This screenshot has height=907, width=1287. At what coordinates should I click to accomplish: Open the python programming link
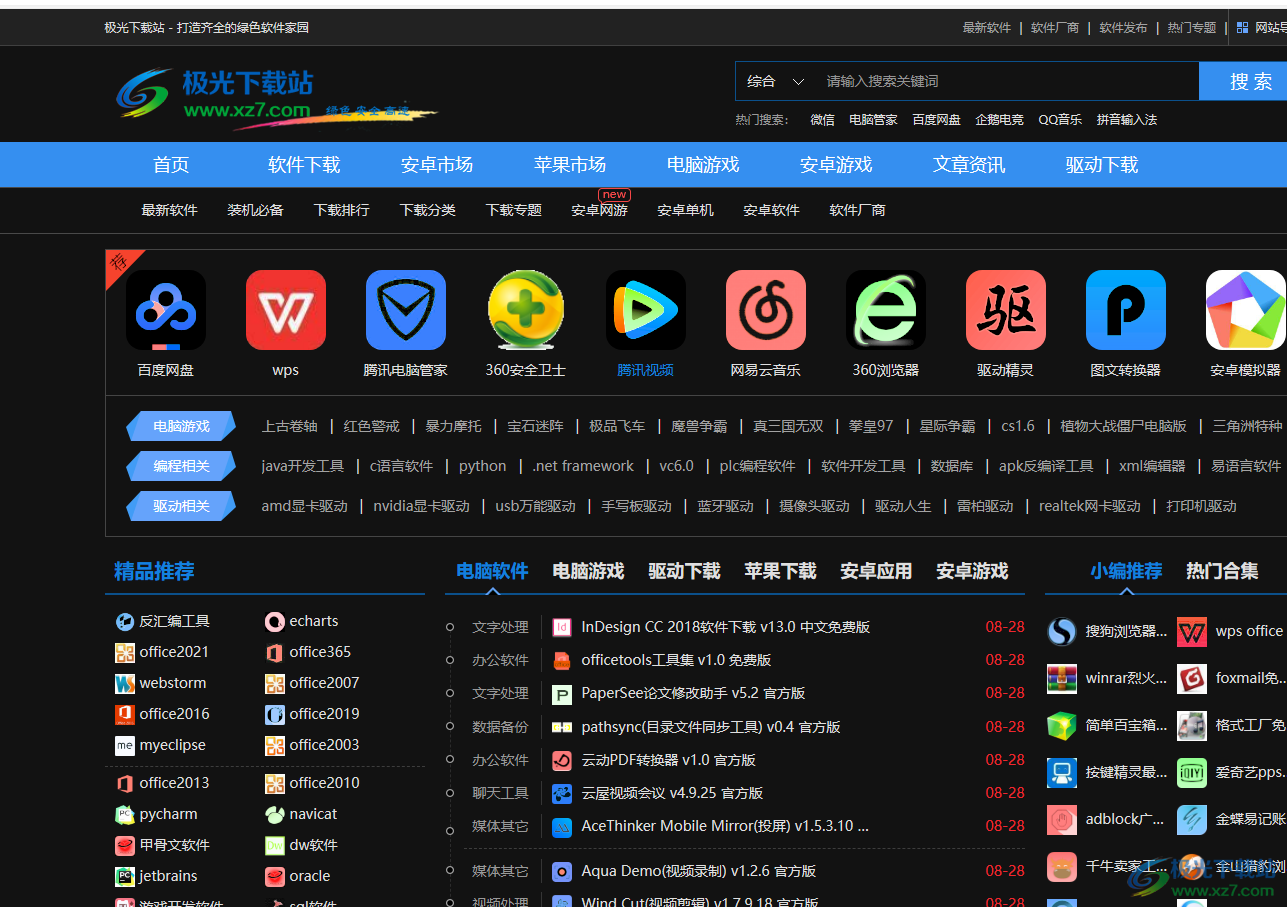pos(483,466)
